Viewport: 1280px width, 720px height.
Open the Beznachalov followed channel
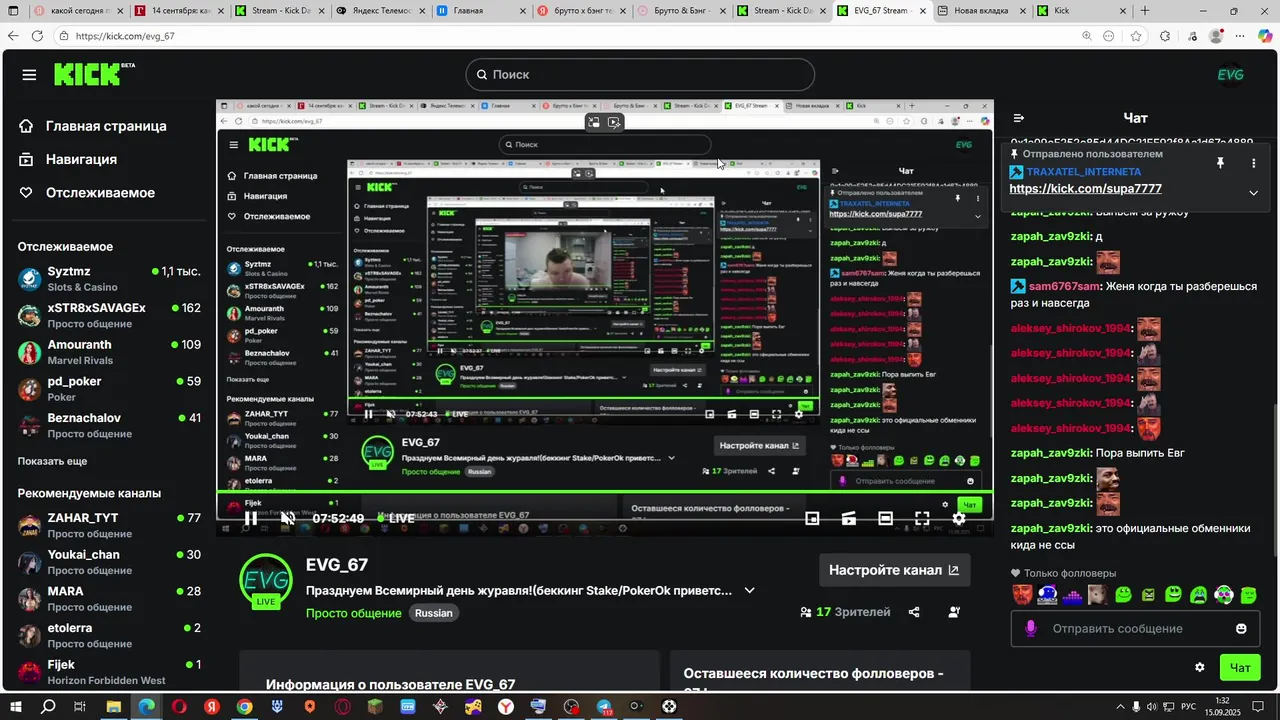point(109,425)
